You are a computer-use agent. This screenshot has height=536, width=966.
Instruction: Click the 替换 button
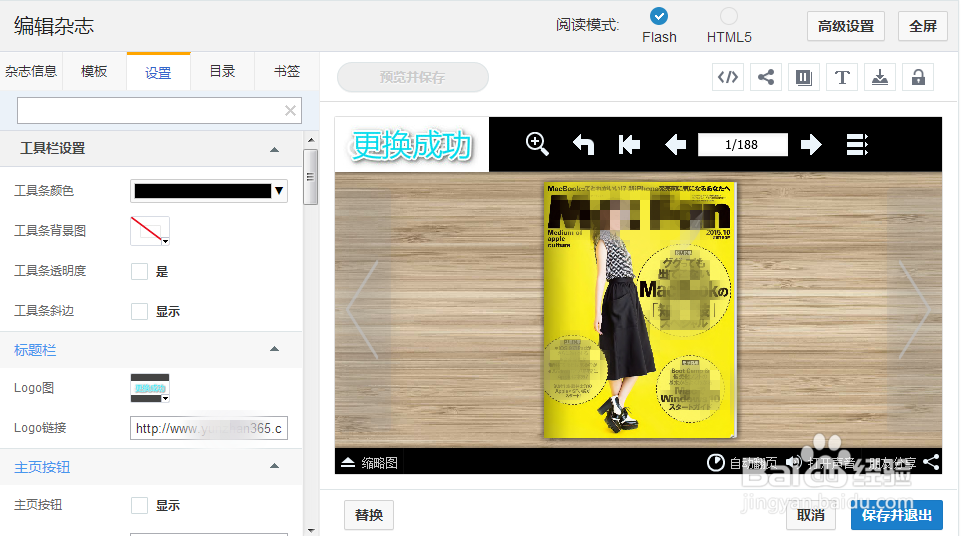(x=369, y=515)
